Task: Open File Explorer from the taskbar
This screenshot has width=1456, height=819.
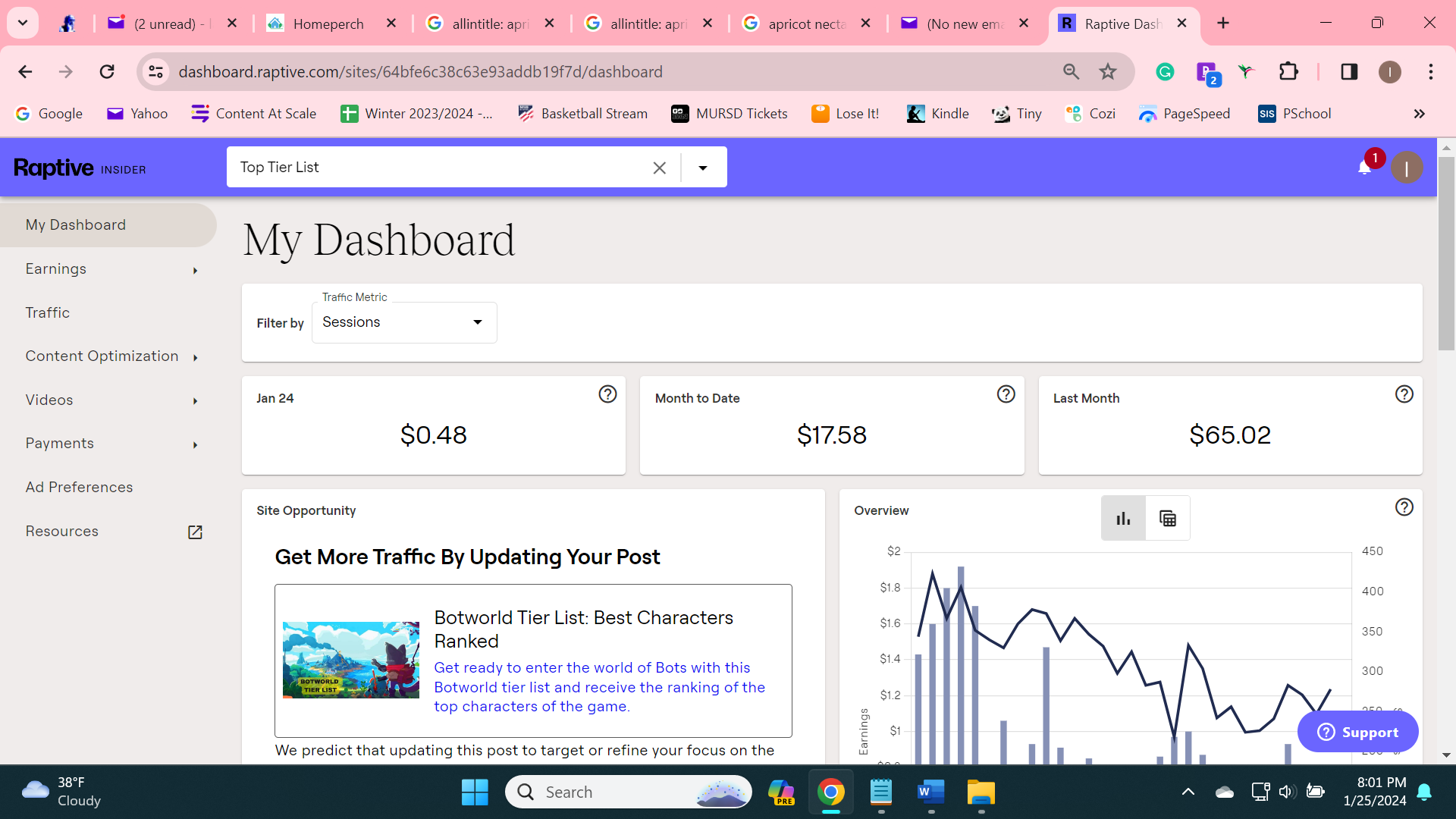Action: pyautogui.click(x=981, y=792)
